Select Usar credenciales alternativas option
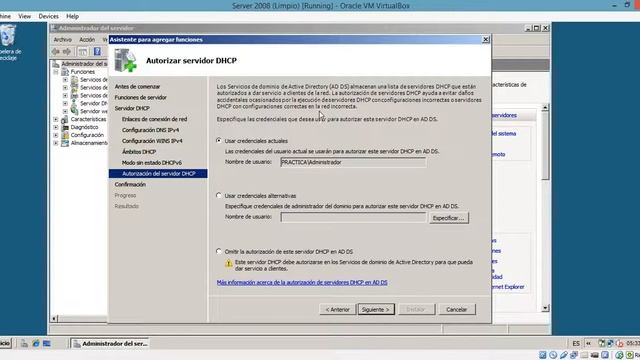This screenshot has width=640, height=360. 219,196
